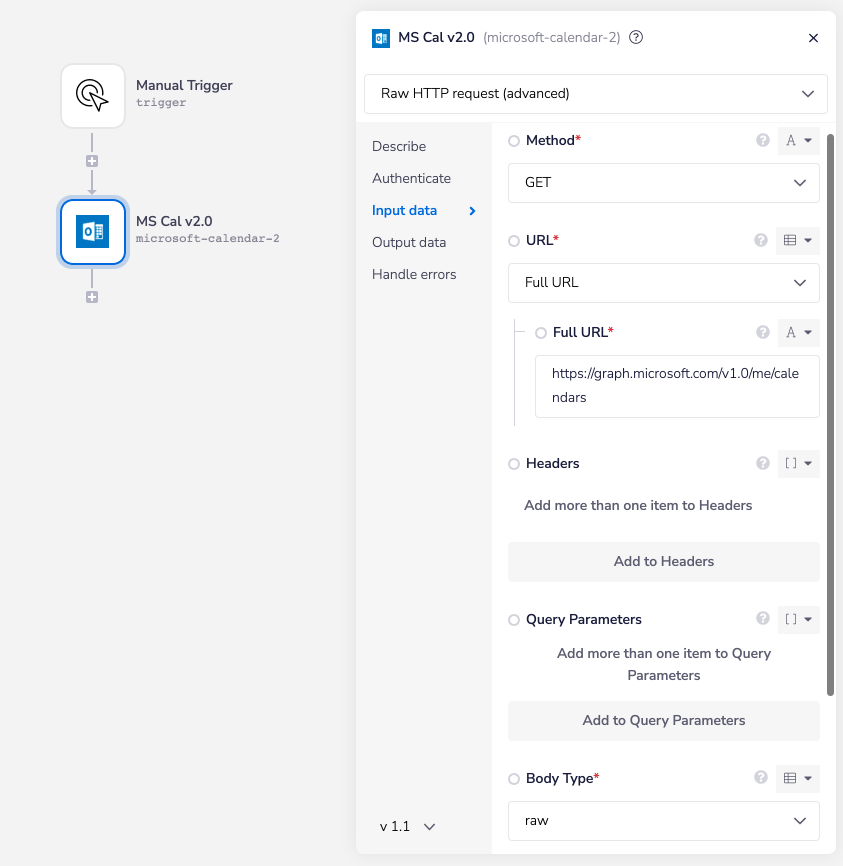Add a step below MS Cal node
The image size is (843, 866).
point(92,297)
